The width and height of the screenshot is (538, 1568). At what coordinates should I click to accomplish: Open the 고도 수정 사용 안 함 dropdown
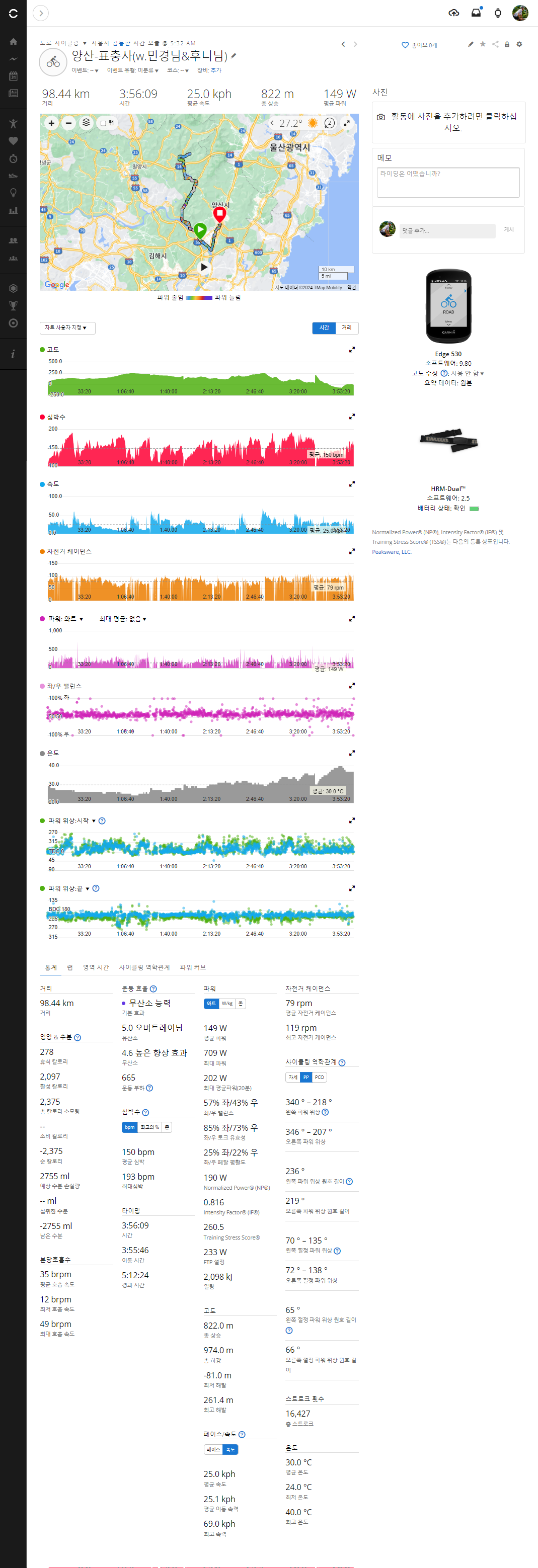[468, 374]
